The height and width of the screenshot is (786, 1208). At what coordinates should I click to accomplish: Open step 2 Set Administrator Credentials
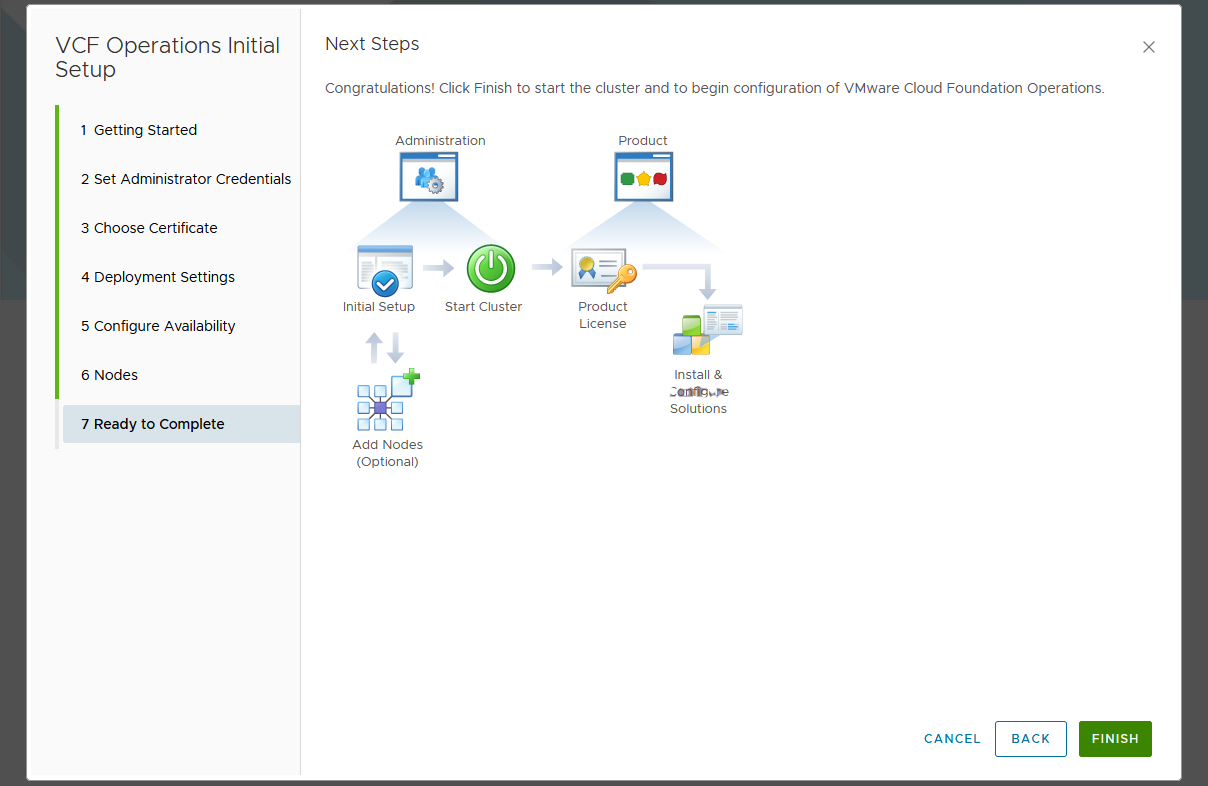pos(186,179)
